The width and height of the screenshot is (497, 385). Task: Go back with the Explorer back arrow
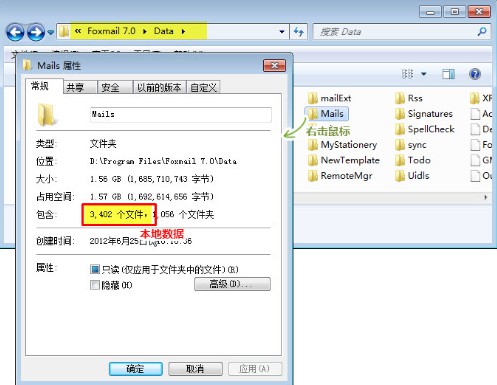pos(15,32)
